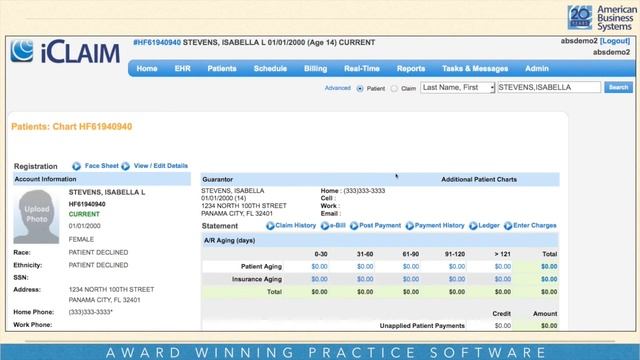Click the Face Sheet arrow icon
The image size is (640, 360).
(76, 166)
